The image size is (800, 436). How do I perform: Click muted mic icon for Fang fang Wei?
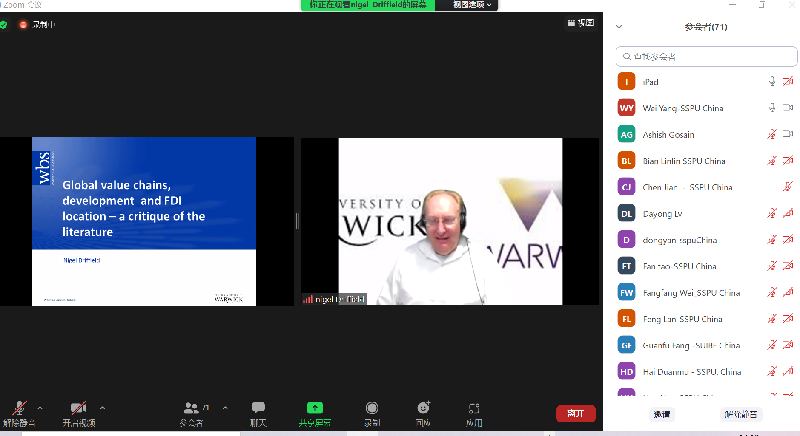[x=772, y=292]
